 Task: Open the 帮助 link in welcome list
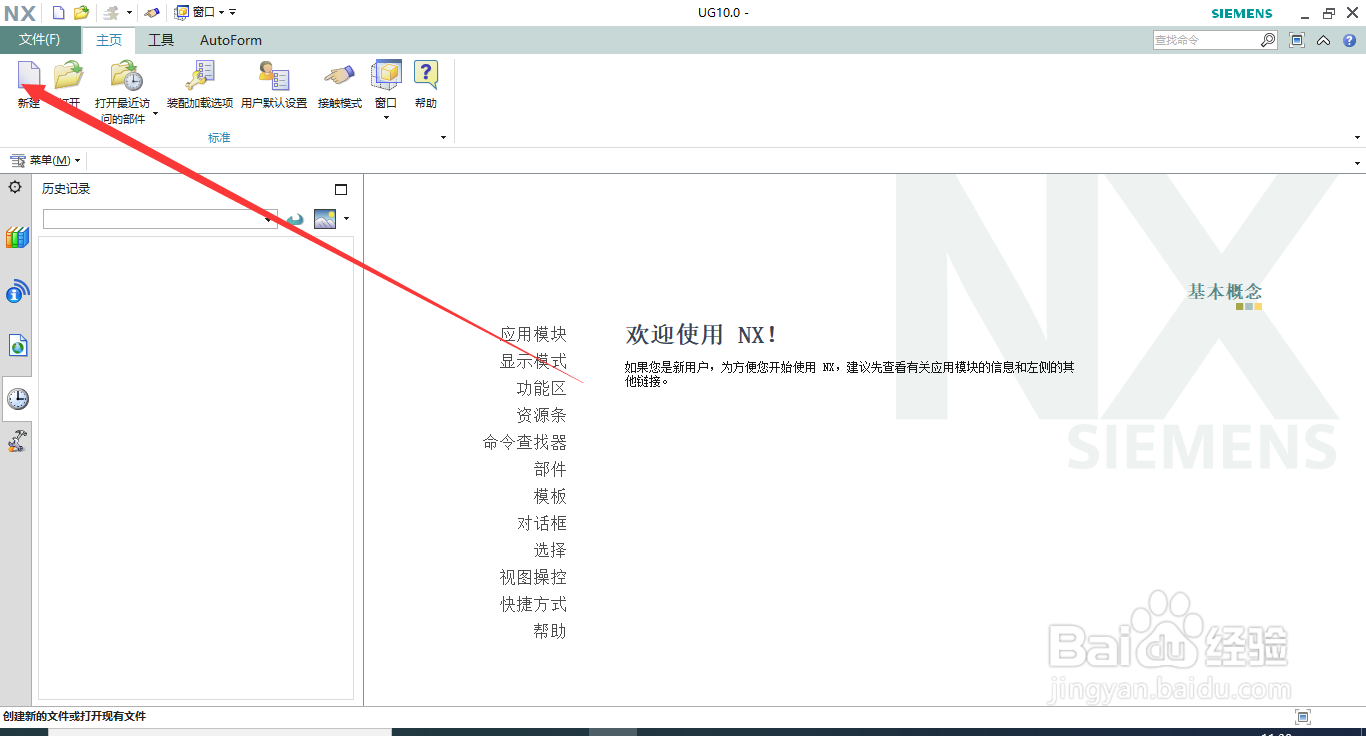[550, 631]
